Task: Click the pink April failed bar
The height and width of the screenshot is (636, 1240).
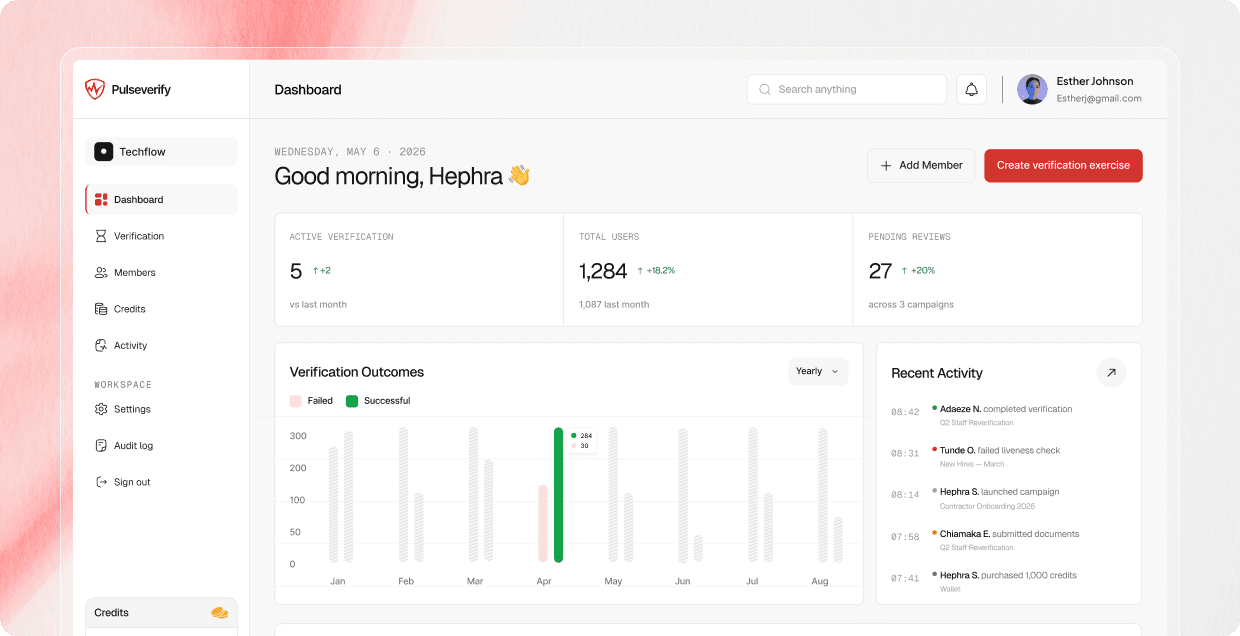Action: pos(543,524)
